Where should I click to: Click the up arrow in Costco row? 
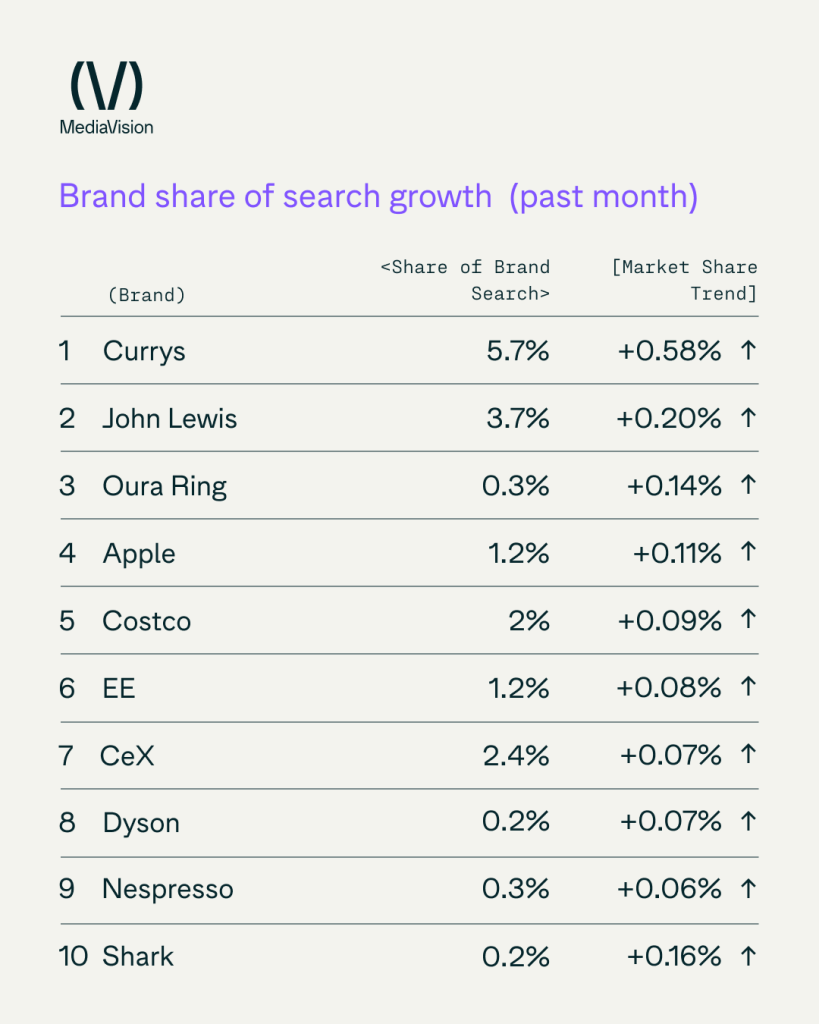coord(746,621)
